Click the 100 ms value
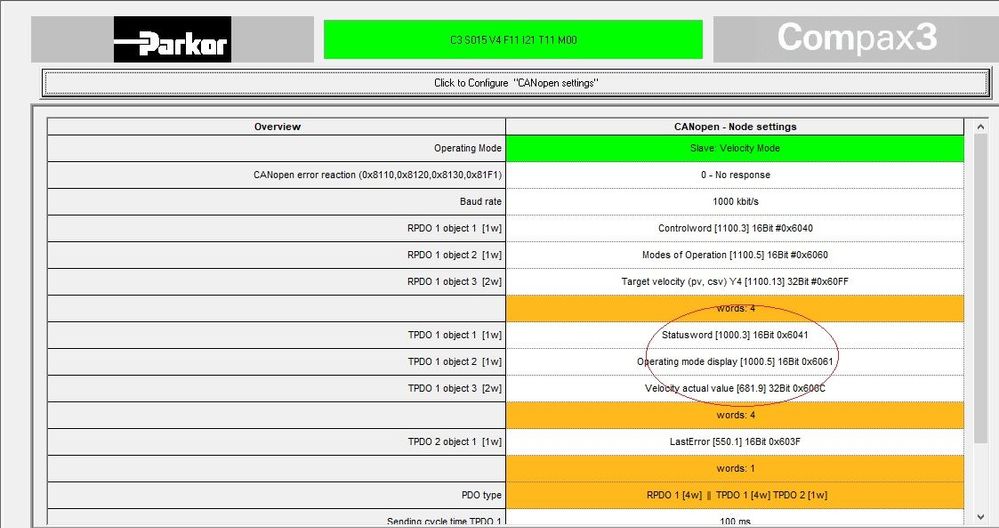This screenshot has width=999, height=528. (x=735, y=521)
